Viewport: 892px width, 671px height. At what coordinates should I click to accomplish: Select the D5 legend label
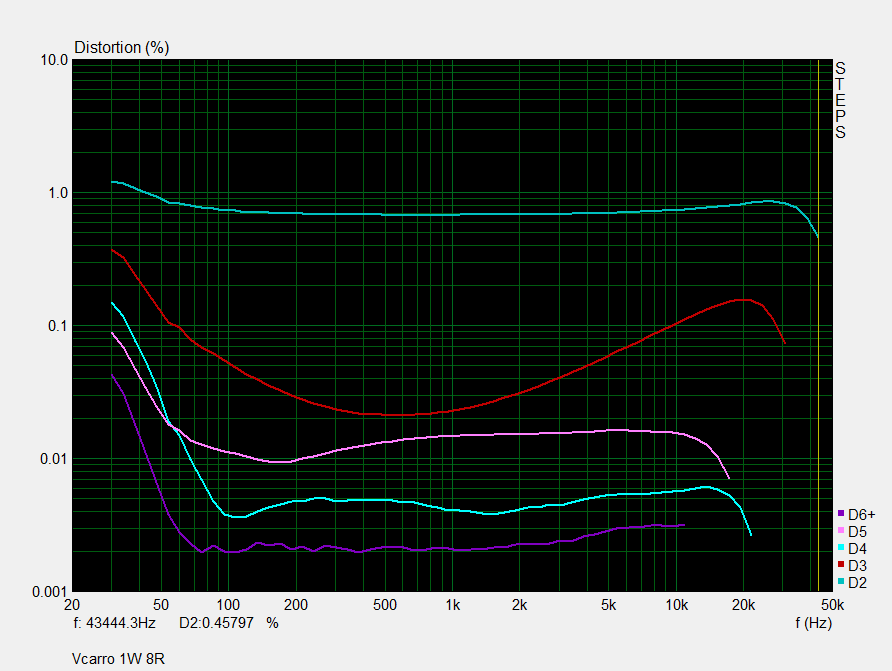857,532
